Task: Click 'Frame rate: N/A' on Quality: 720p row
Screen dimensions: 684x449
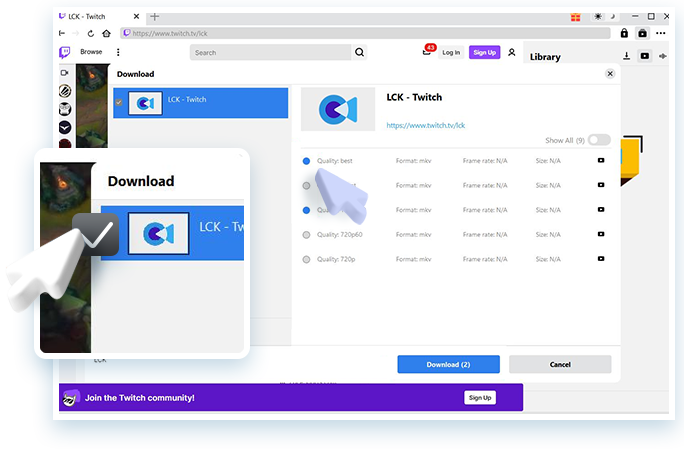Action: (485, 259)
